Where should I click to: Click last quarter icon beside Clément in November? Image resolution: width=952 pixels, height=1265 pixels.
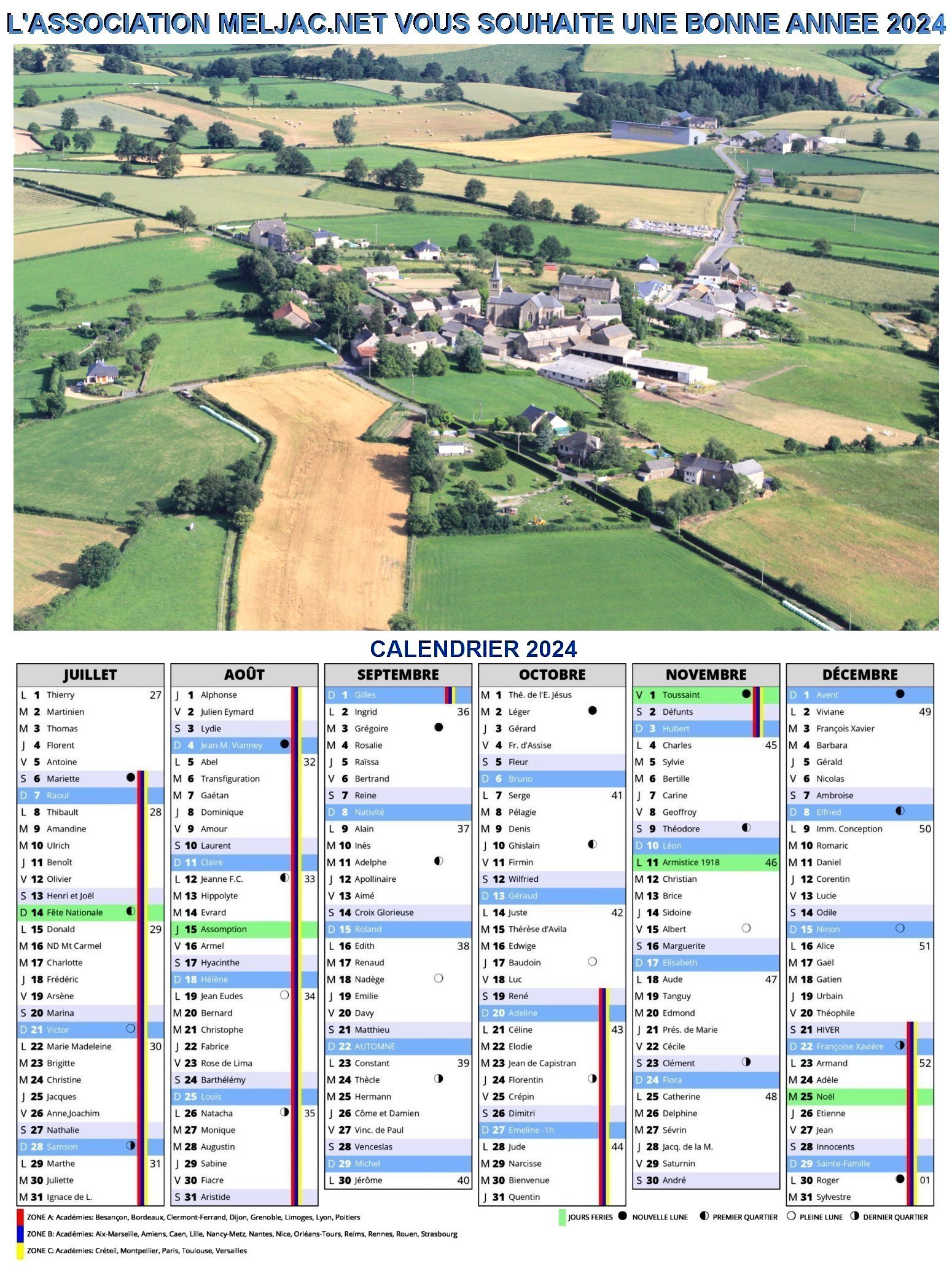(x=746, y=1062)
